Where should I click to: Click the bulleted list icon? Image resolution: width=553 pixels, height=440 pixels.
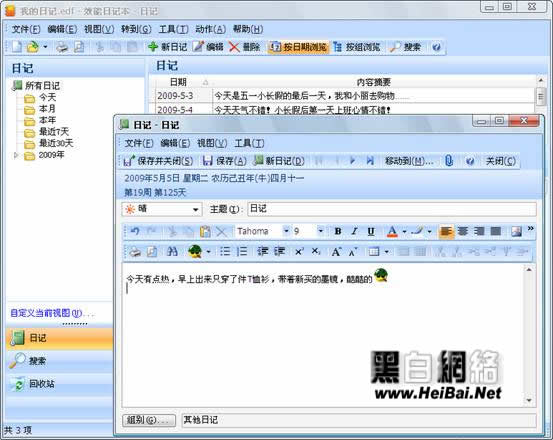click(x=225, y=251)
